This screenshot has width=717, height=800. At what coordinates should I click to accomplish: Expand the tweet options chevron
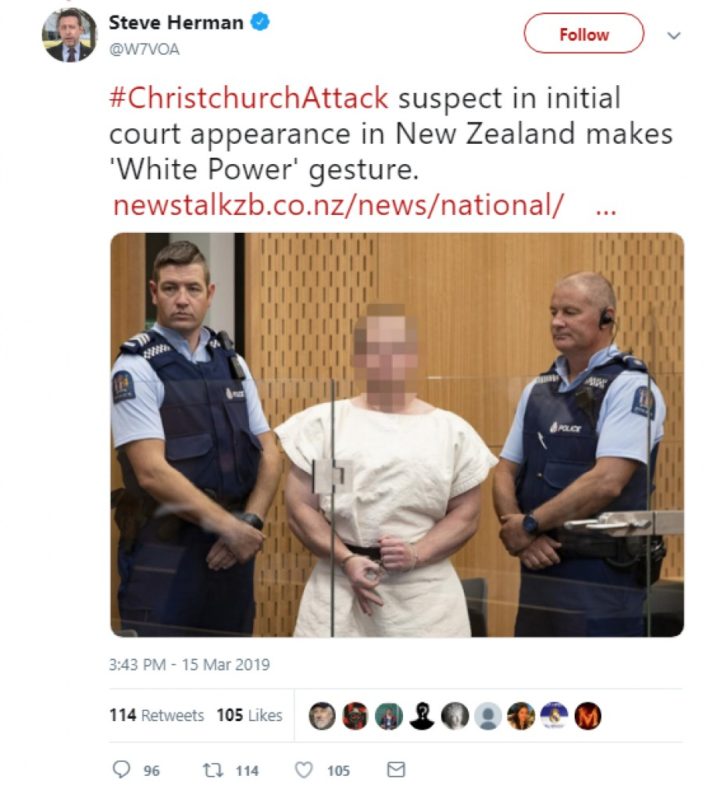tap(674, 36)
